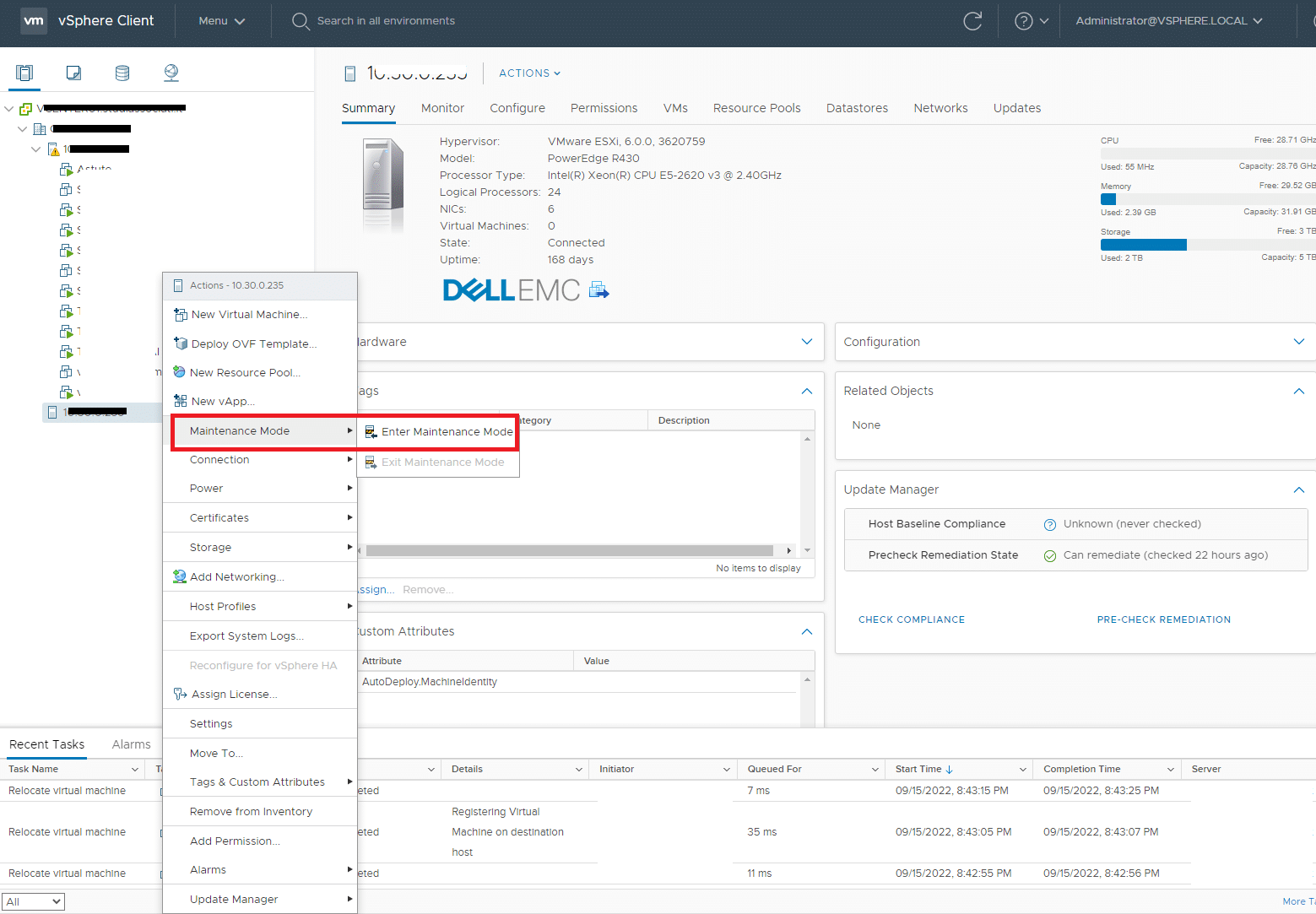
Task: Click the Memory usage bar
Action: [1208, 199]
